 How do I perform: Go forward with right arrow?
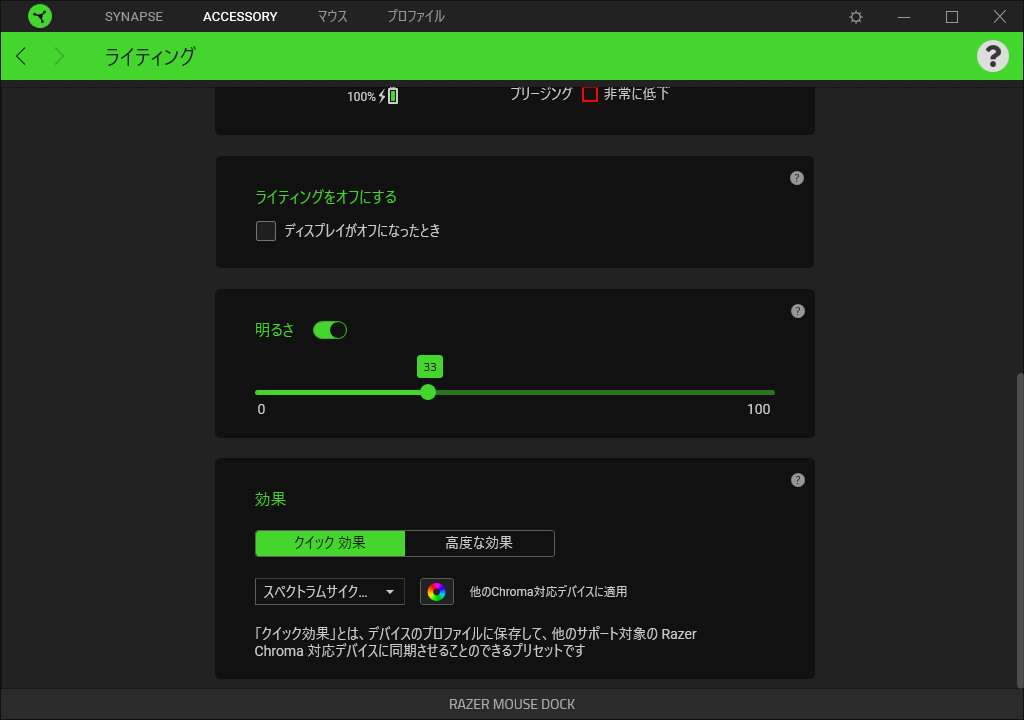click(x=59, y=56)
